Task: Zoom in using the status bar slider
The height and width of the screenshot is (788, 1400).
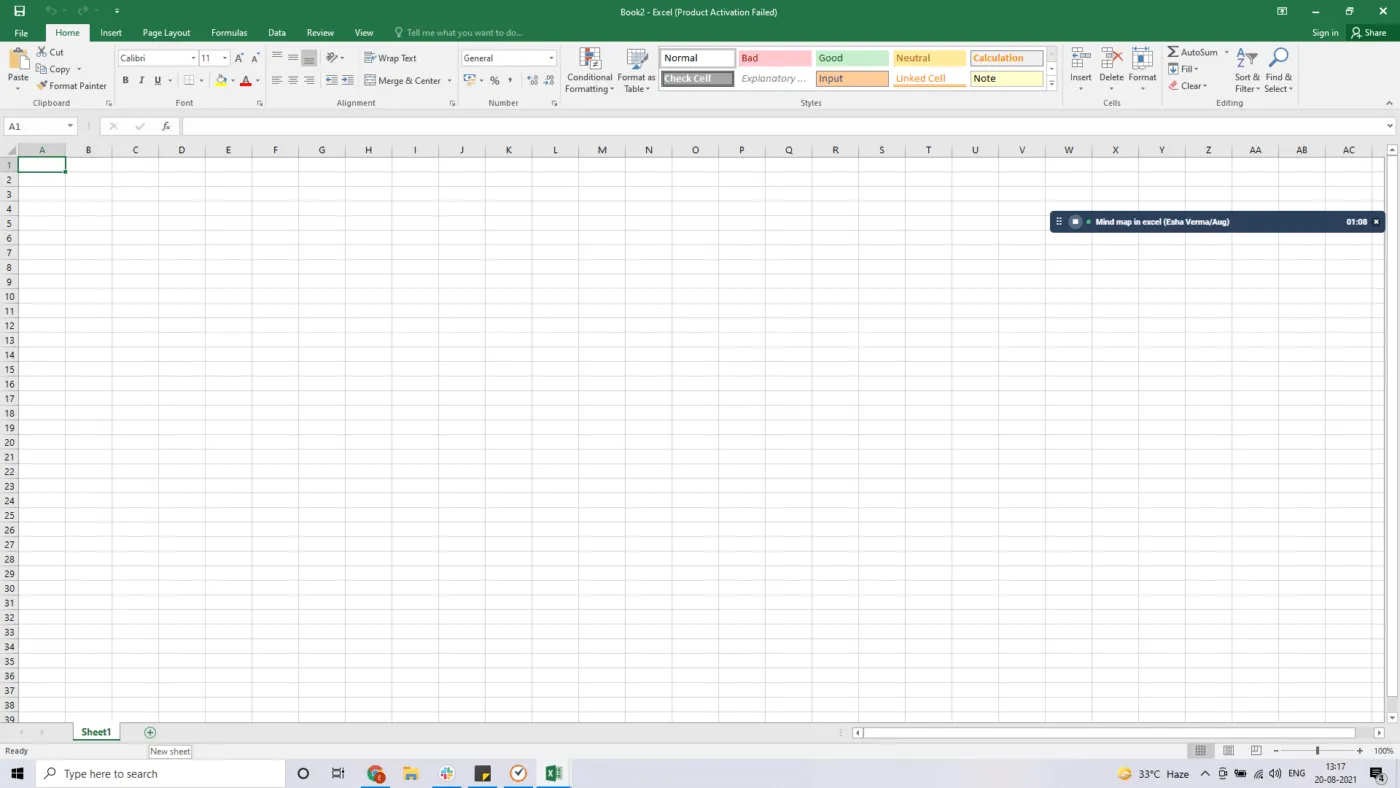Action: 1359,750
